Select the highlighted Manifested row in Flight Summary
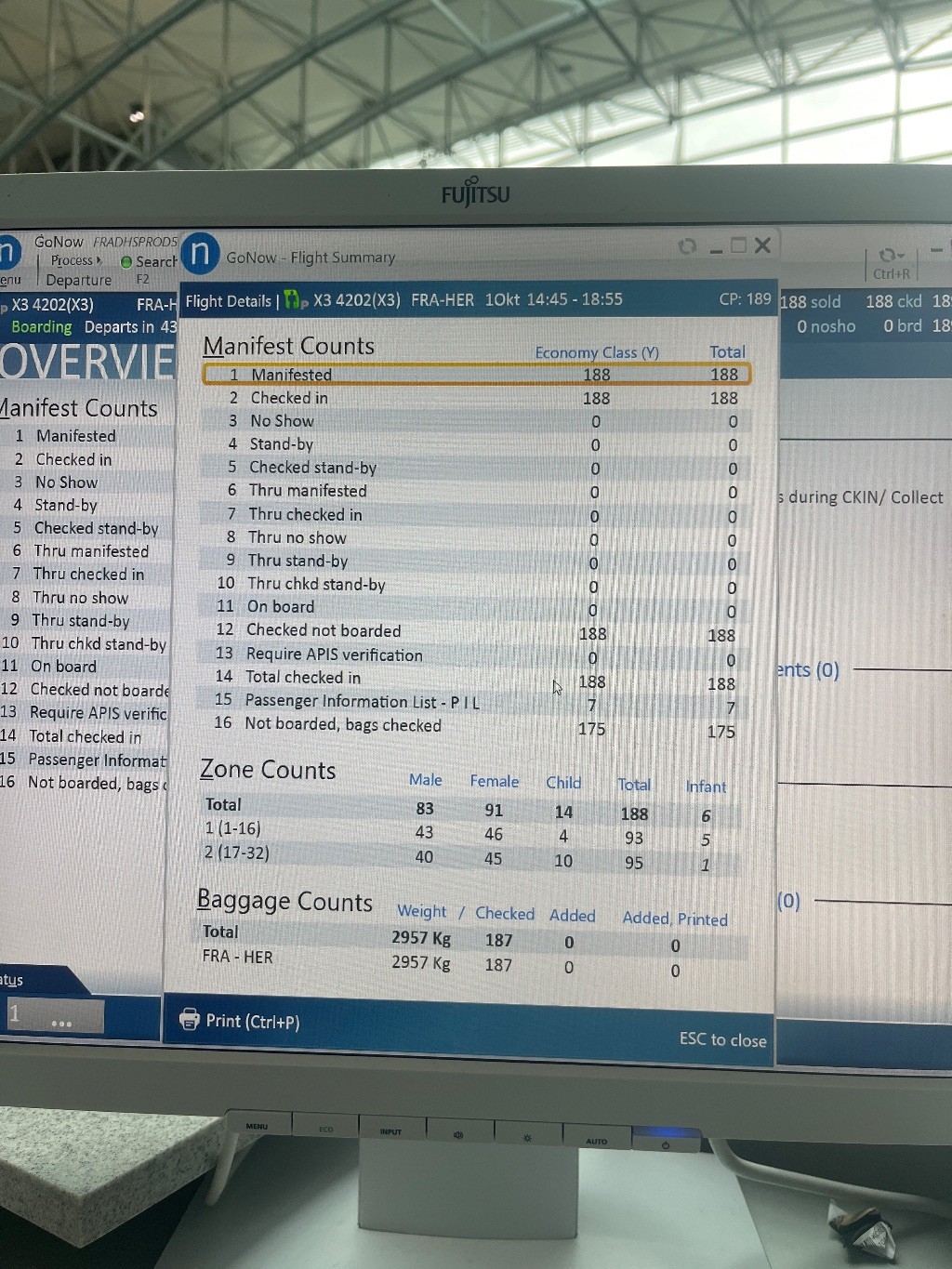The width and height of the screenshot is (952, 1269). pos(476,375)
